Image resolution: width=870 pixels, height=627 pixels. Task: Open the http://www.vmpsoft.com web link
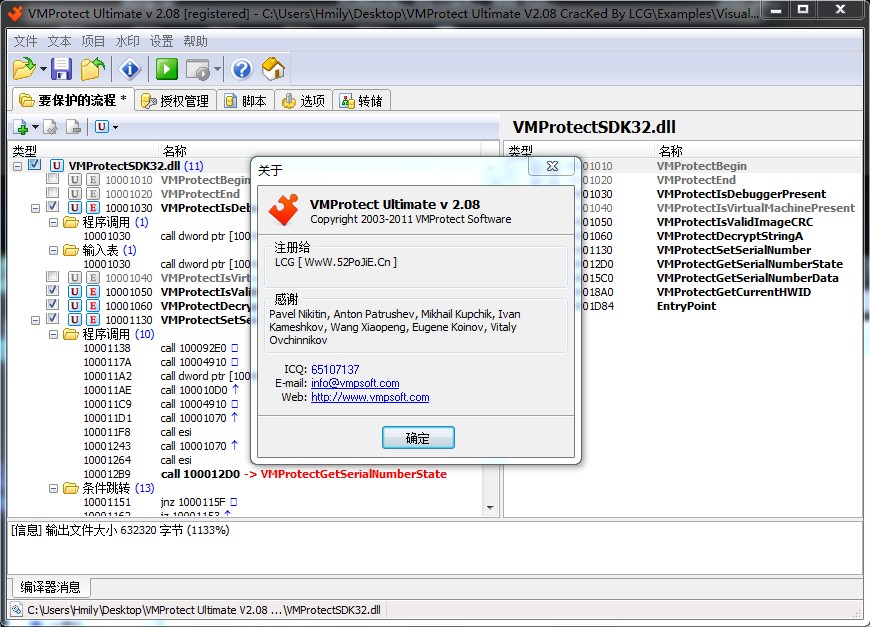click(x=370, y=397)
